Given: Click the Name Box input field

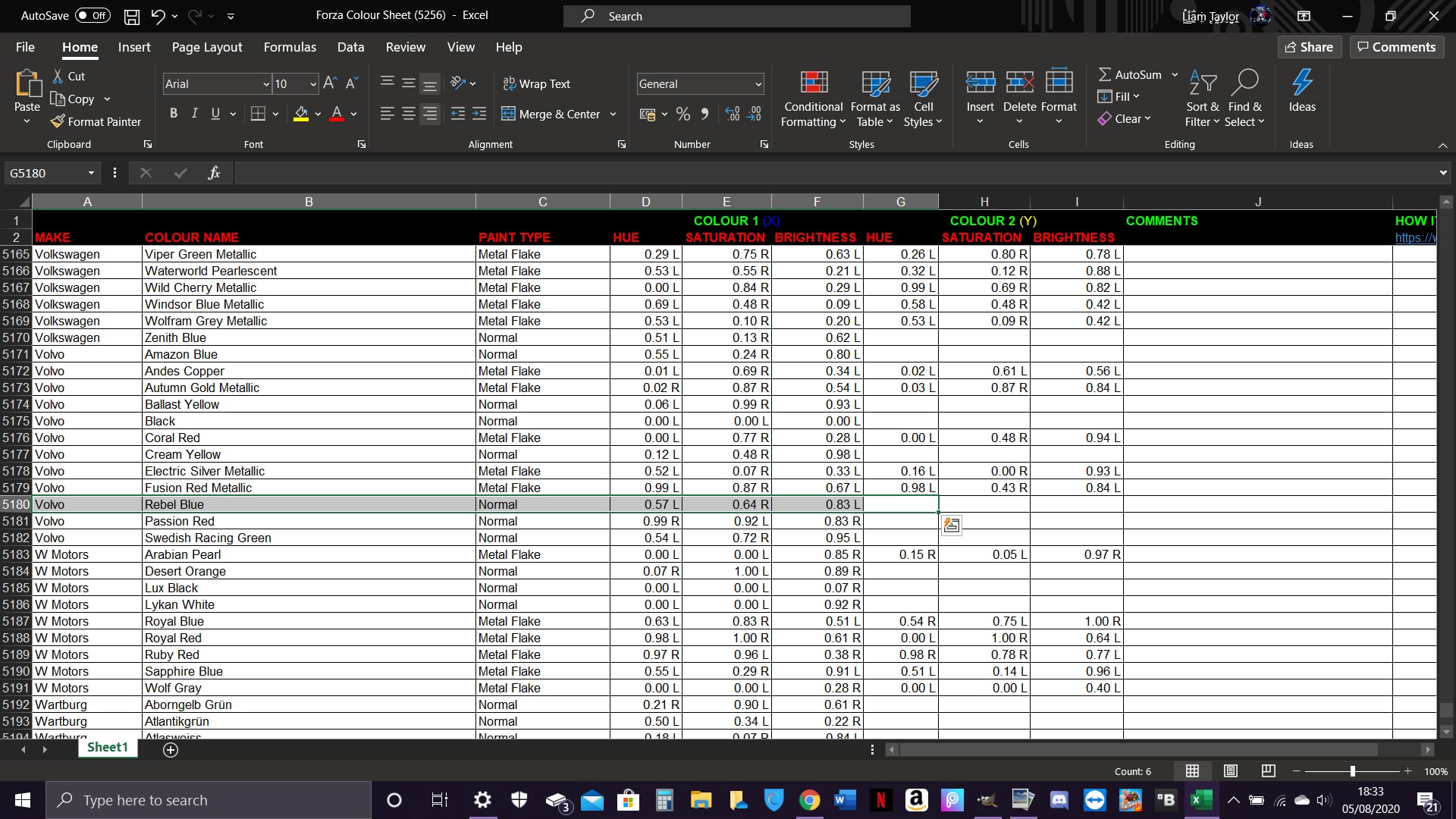Looking at the screenshot, I should point(52,172).
